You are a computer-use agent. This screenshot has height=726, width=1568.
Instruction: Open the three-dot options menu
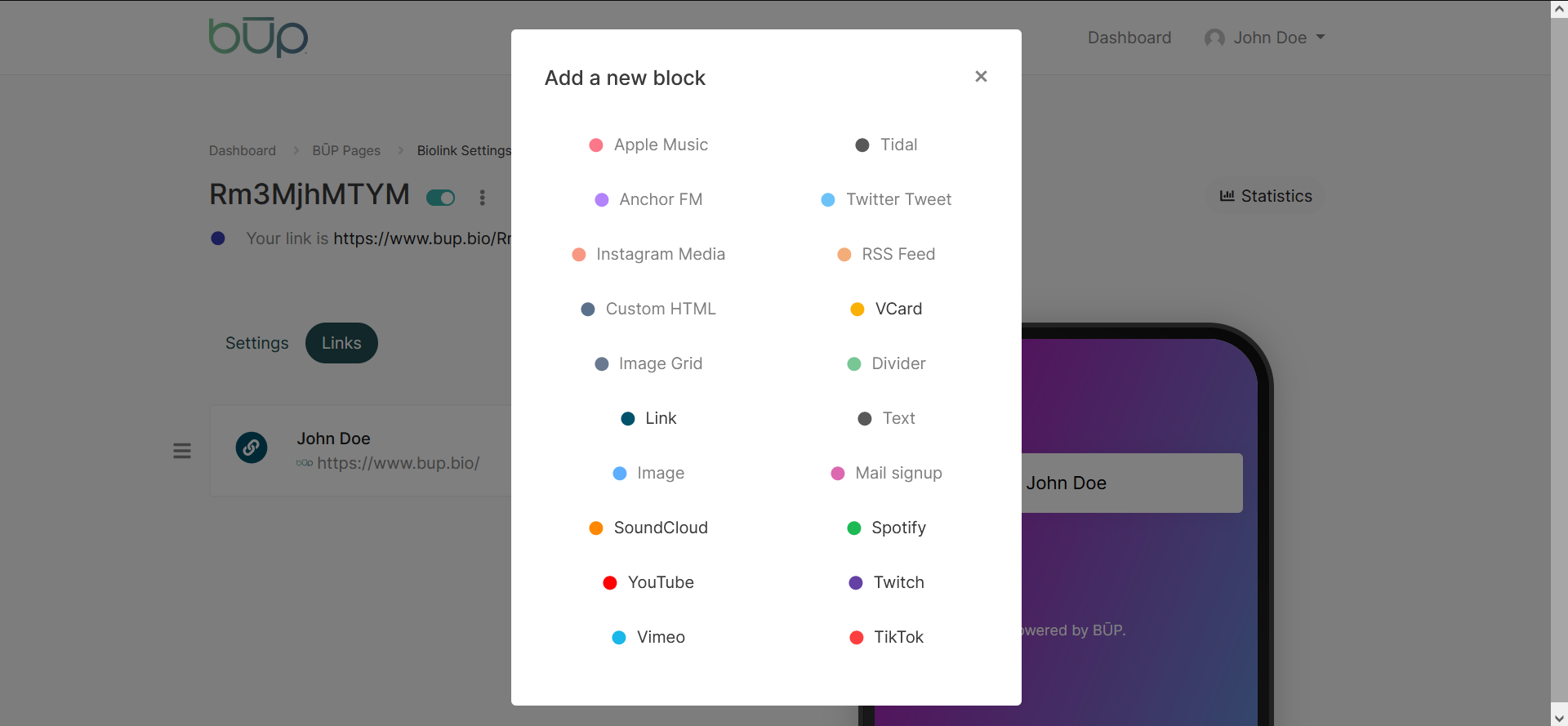(483, 198)
